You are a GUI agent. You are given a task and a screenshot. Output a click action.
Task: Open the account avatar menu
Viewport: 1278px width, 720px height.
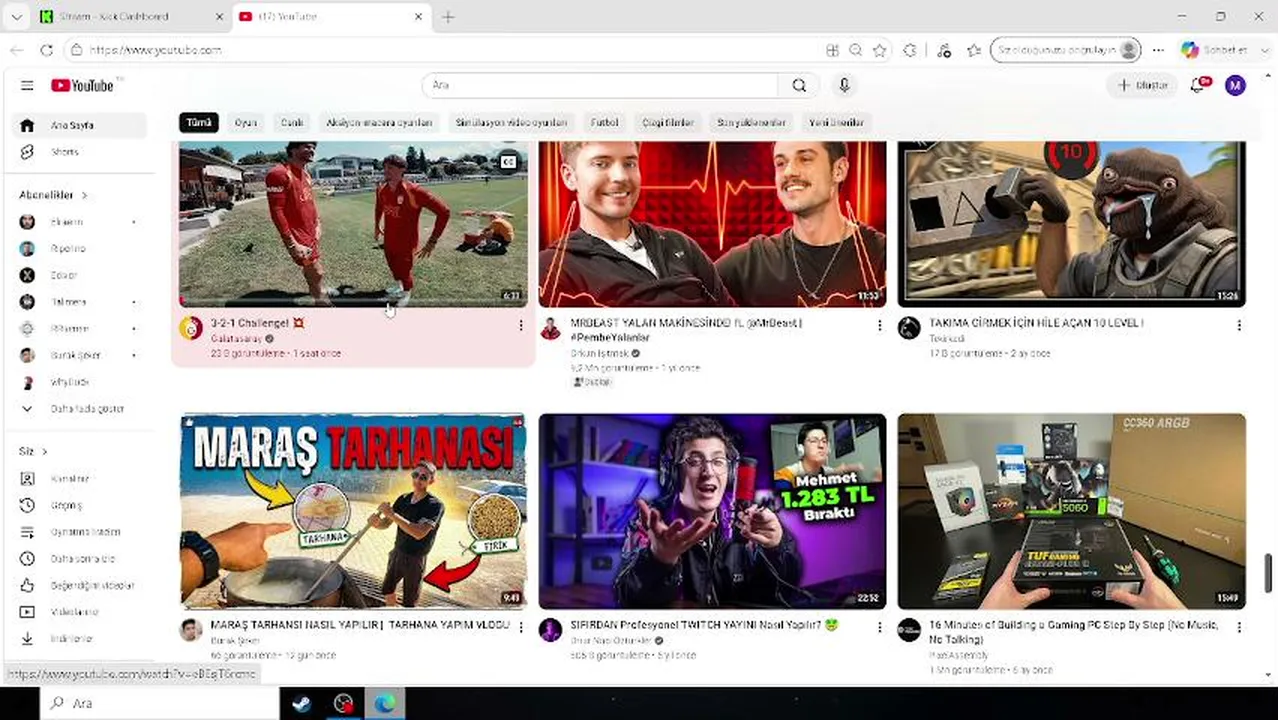coord(1235,85)
